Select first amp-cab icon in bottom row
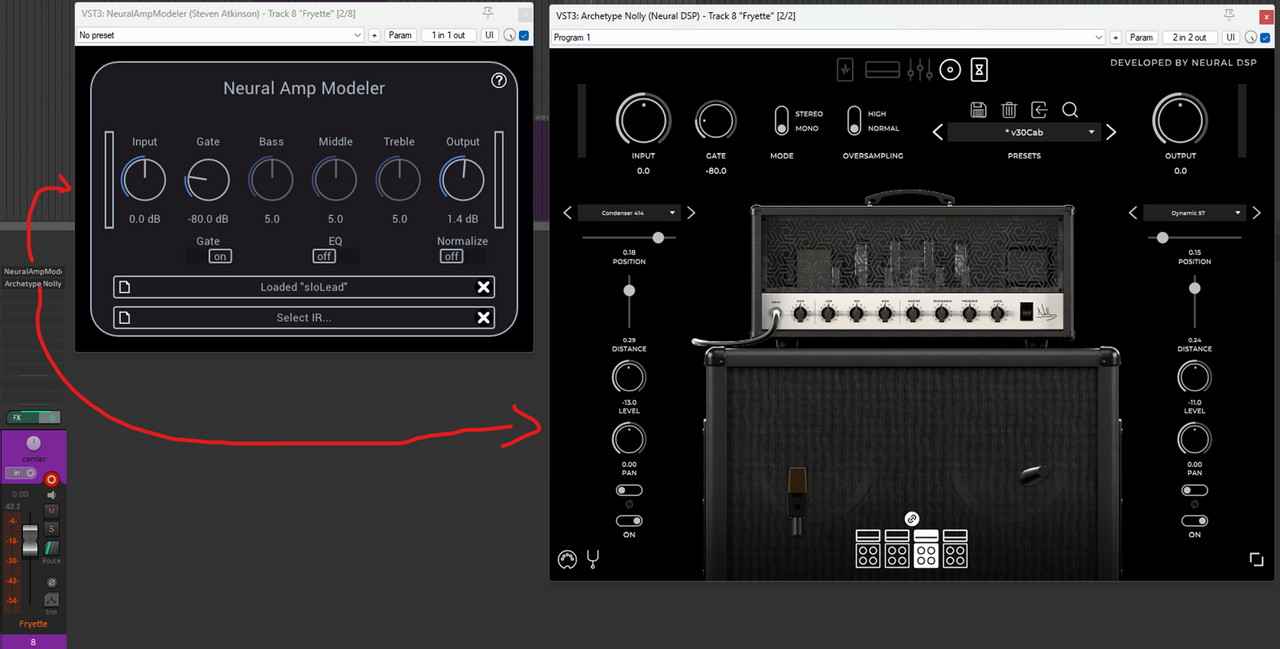The image size is (1280, 649). pos(868,549)
